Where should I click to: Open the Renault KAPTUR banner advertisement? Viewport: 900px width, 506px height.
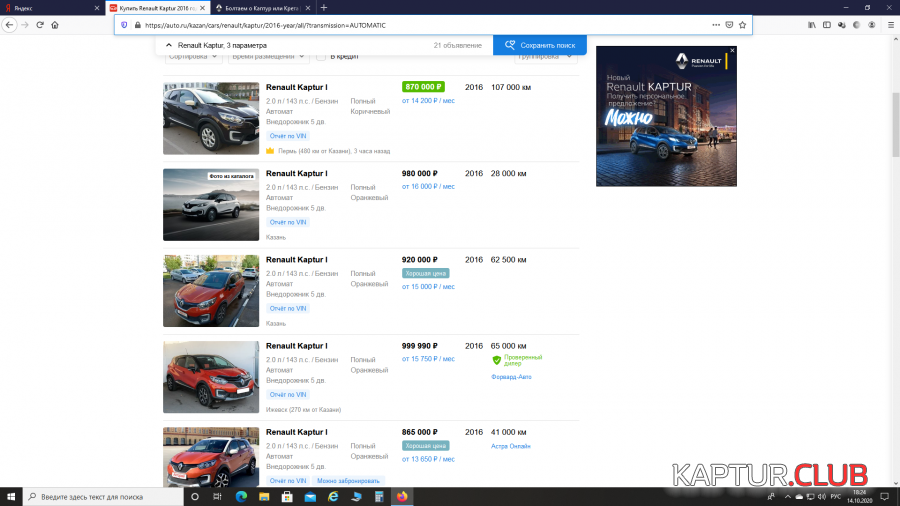(666, 116)
